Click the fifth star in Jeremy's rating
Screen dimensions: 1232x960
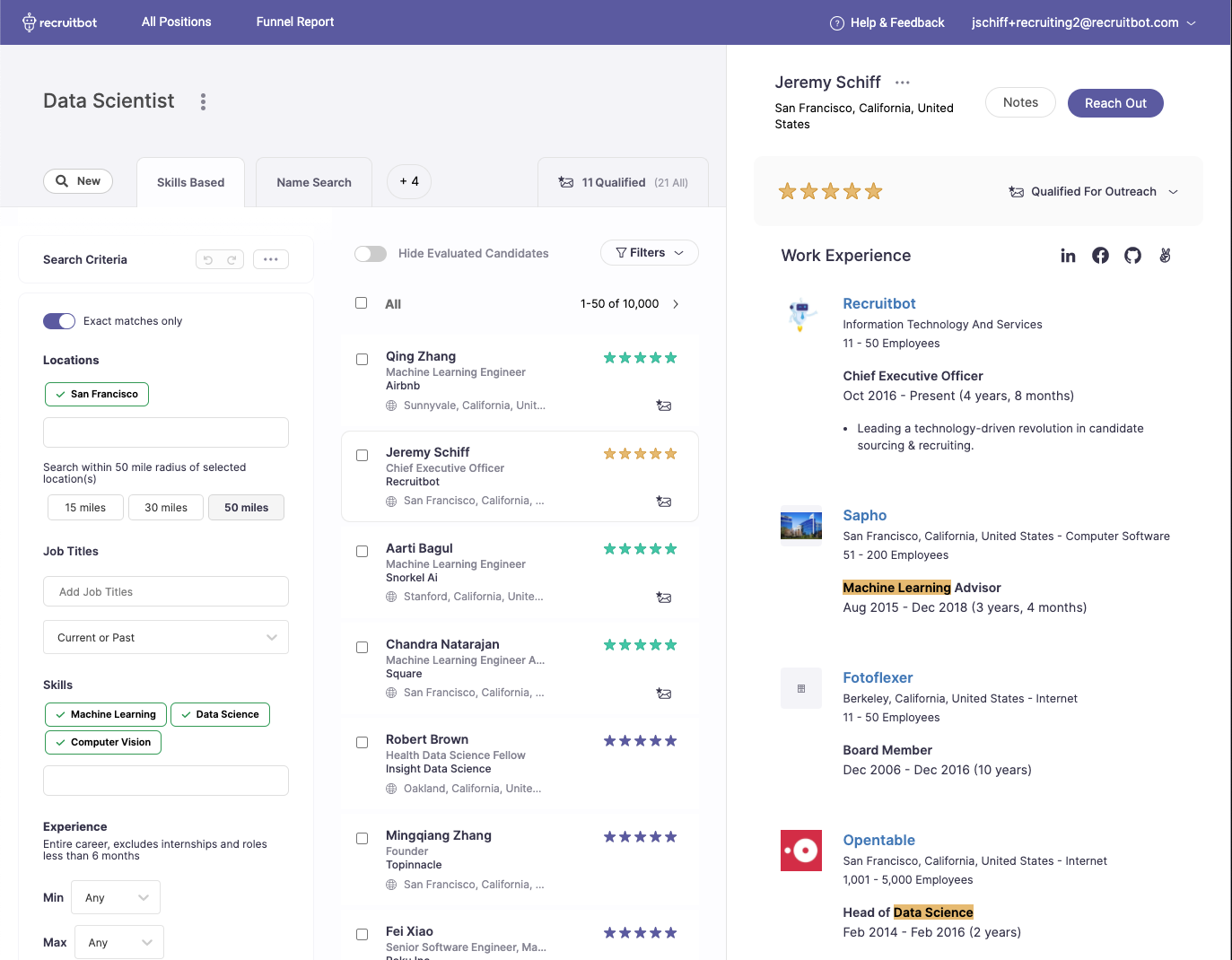(874, 191)
